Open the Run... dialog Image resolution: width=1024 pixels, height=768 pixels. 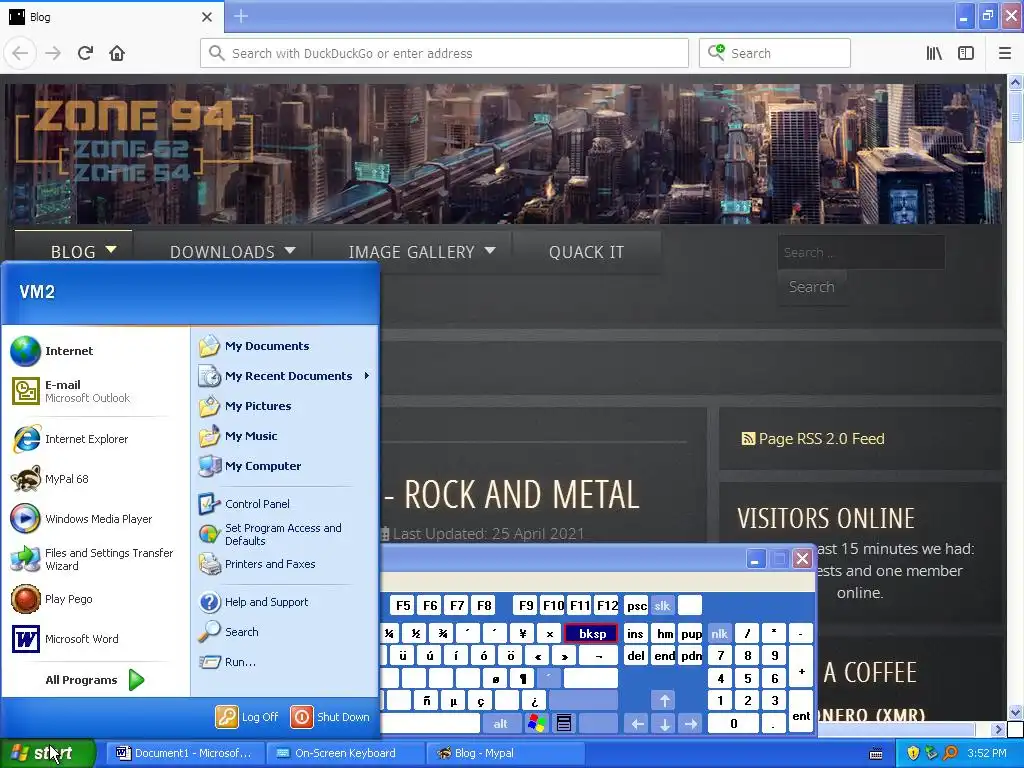227,662
